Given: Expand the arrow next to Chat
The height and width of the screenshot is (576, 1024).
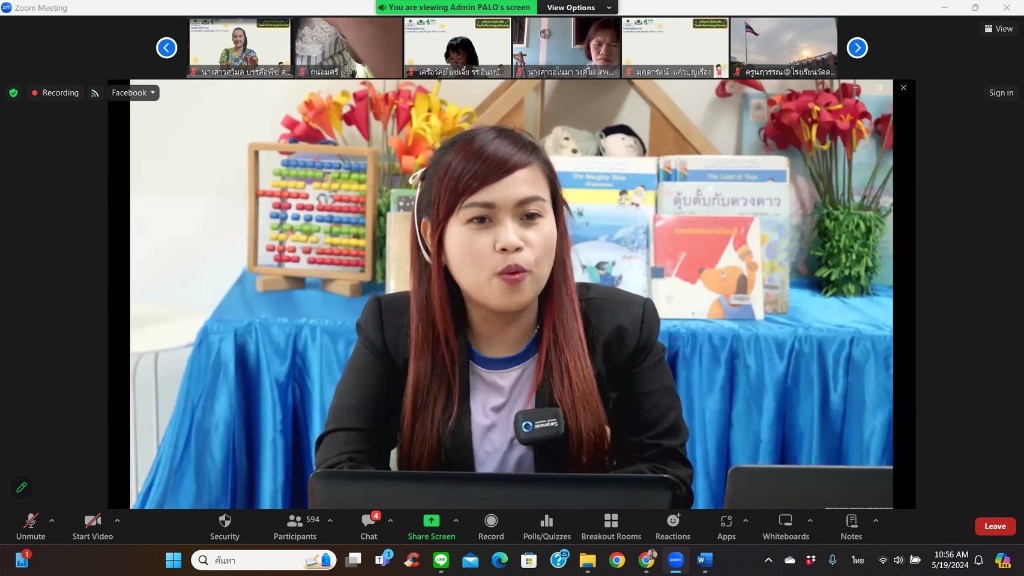Looking at the screenshot, I should tap(390, 520).
